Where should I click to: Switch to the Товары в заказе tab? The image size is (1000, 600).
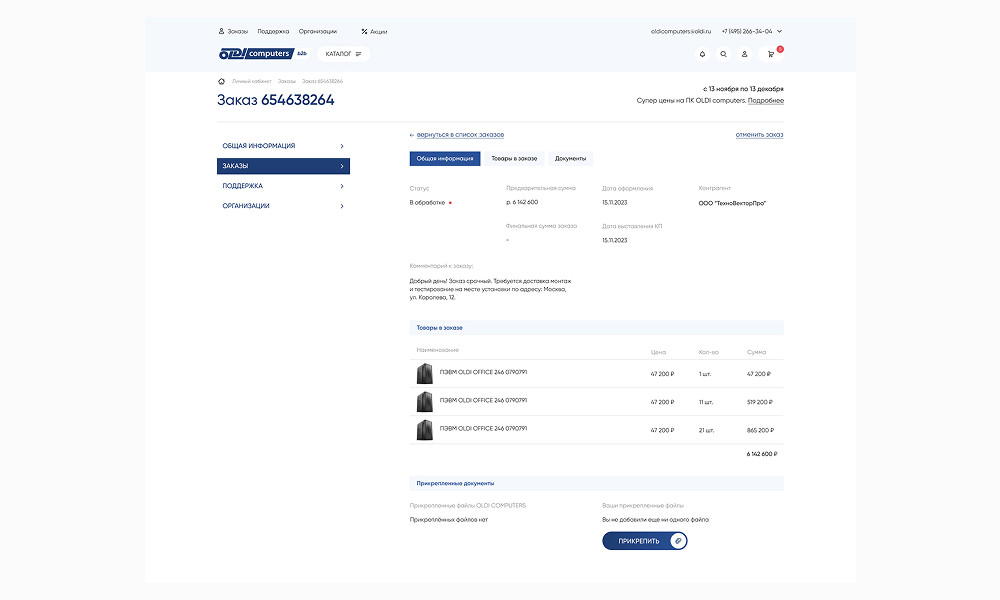coord(514,158)
